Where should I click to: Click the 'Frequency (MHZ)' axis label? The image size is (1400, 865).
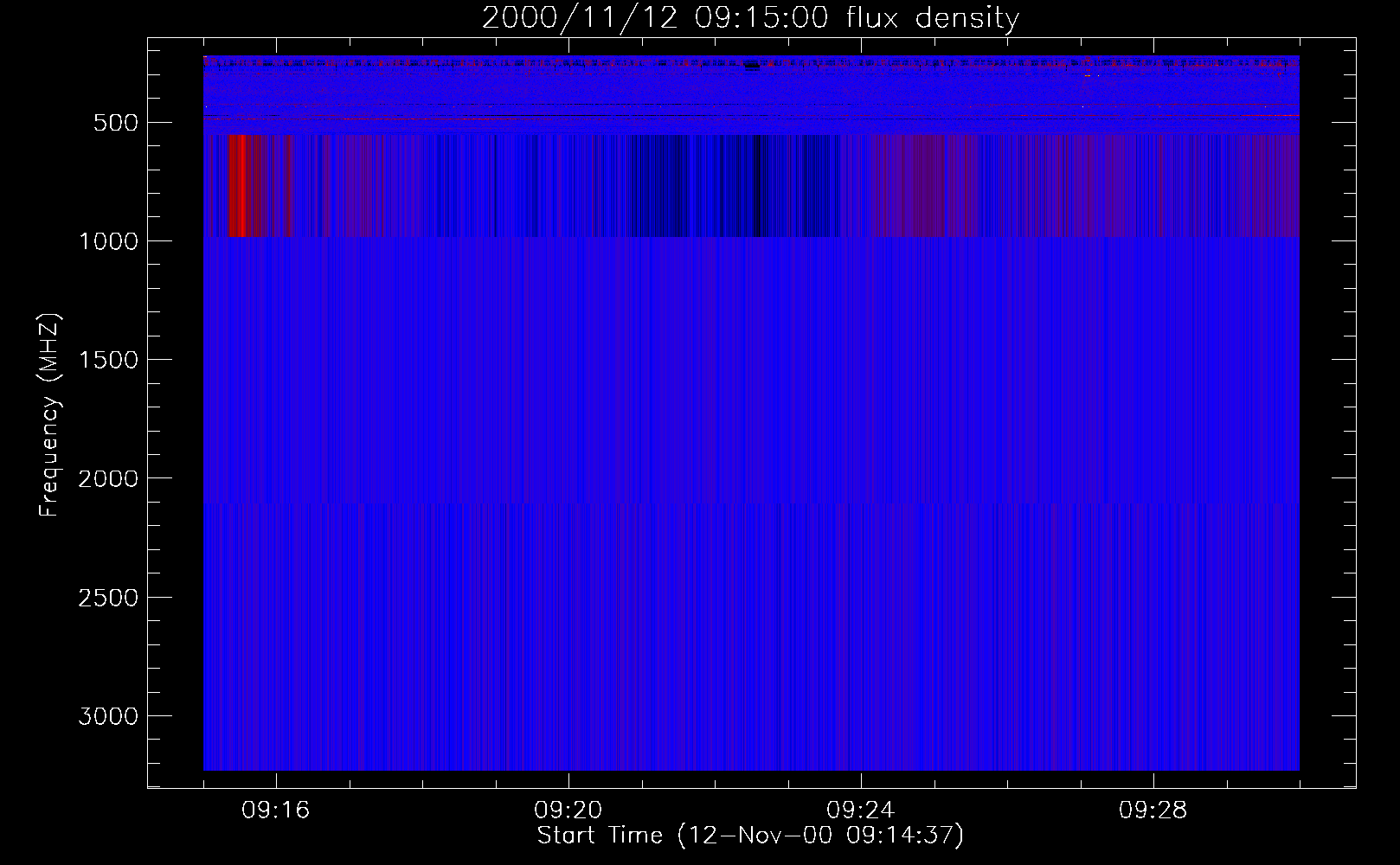(48, 415)
